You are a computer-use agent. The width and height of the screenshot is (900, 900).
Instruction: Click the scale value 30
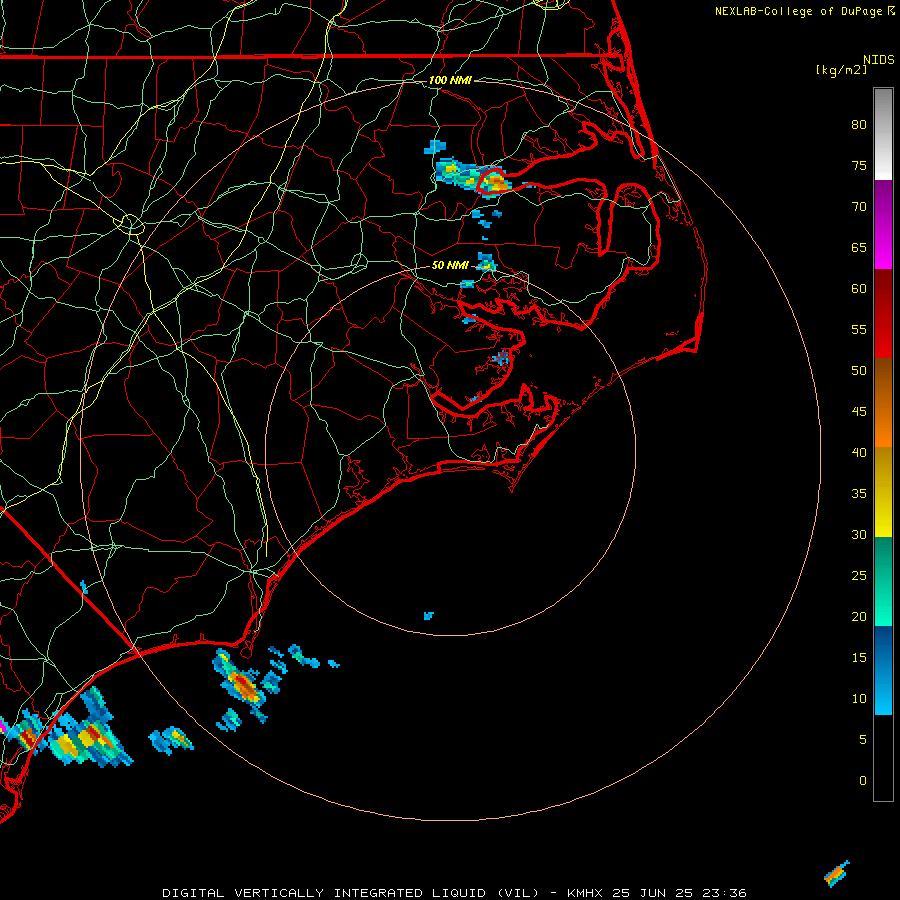[859, 534]
